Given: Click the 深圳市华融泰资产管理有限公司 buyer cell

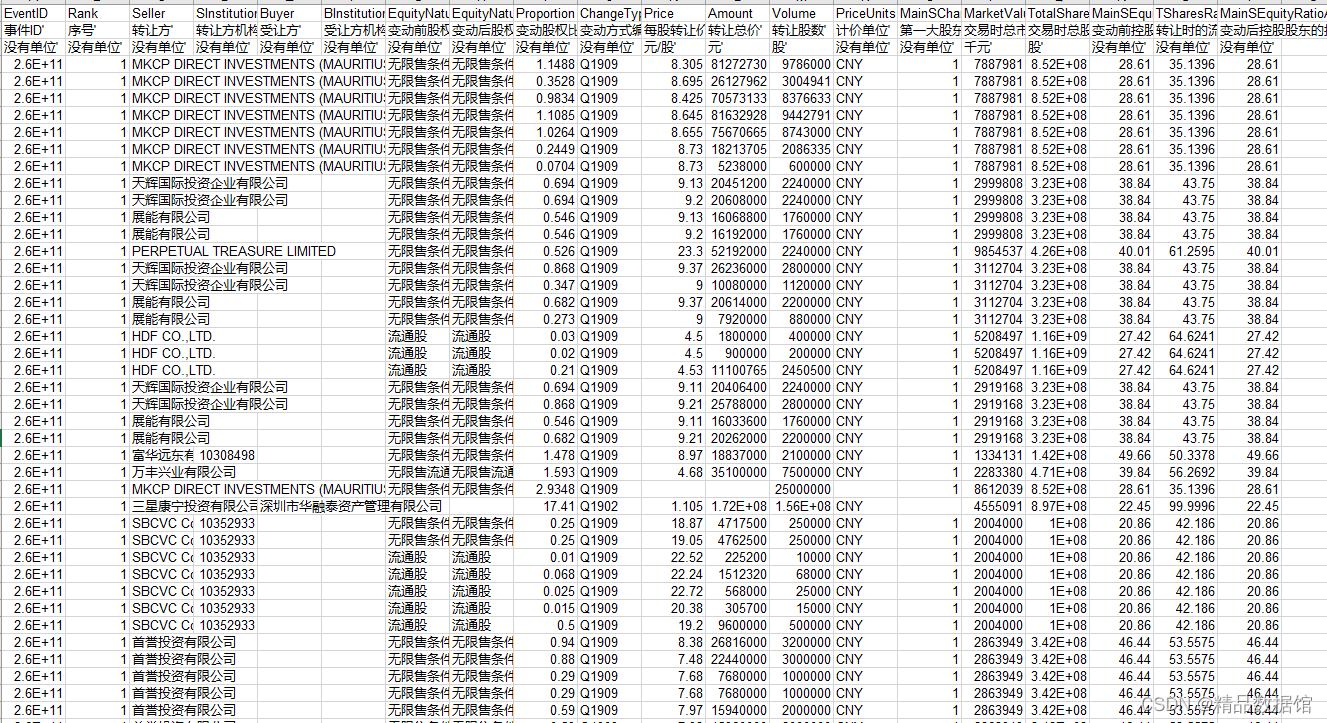Looking at the screenshot, I should click(350, 506).
